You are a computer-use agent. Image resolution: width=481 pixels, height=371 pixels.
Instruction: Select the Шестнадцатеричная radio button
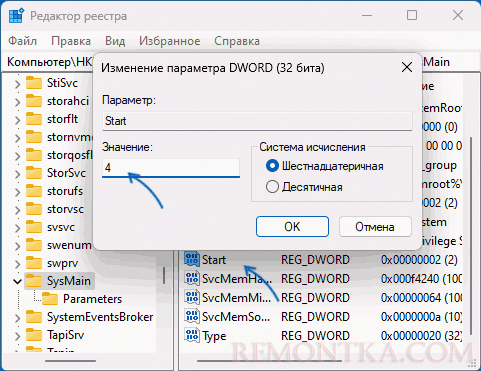click(272, 166)
